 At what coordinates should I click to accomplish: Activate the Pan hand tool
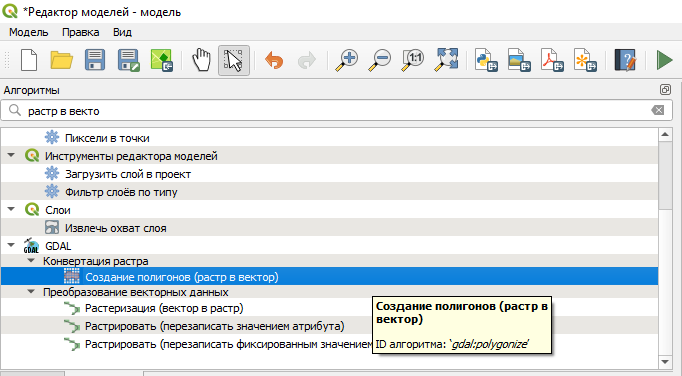(x=201, y=60)
